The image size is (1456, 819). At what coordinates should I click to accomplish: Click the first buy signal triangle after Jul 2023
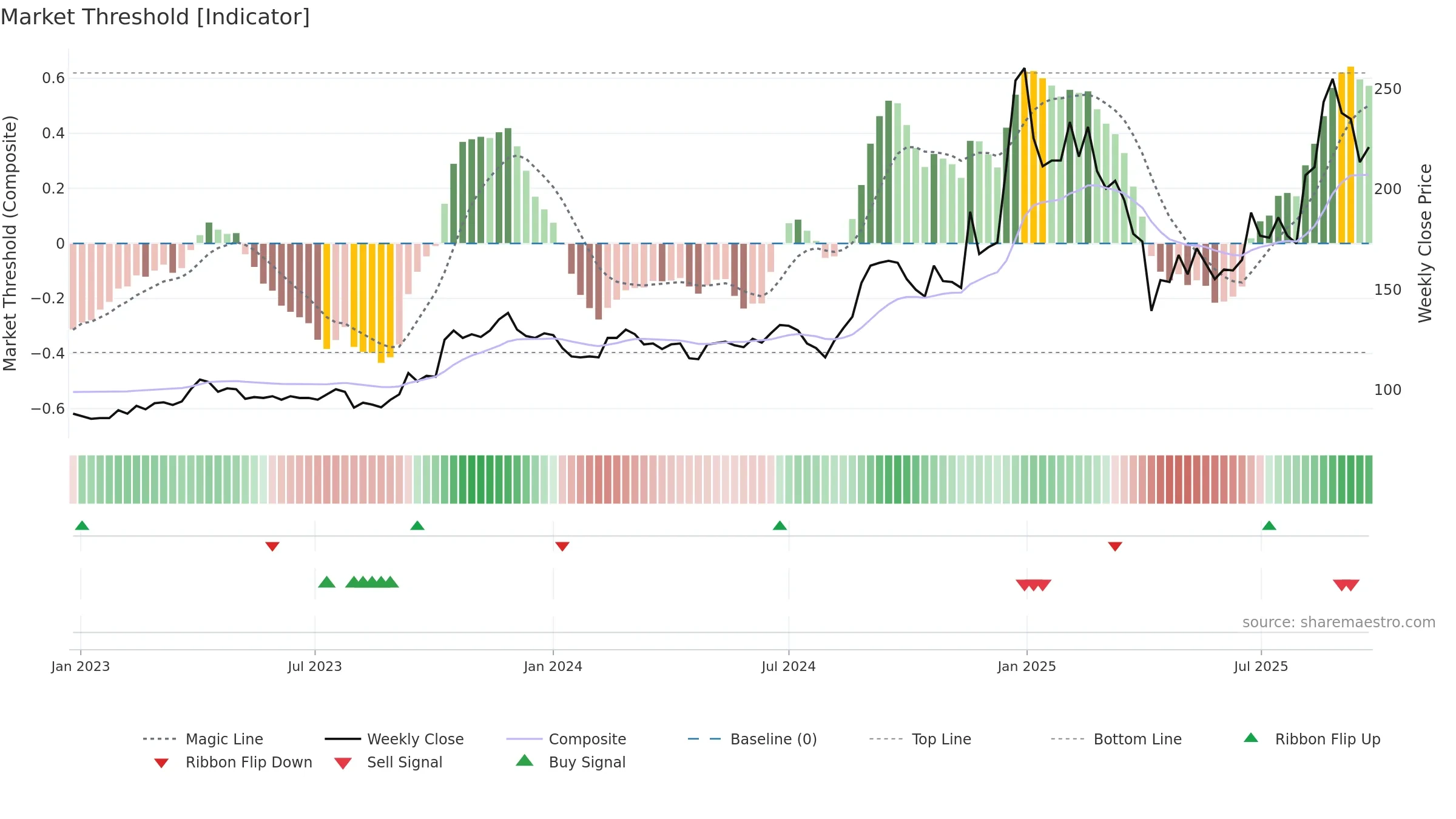click(326, 582)
